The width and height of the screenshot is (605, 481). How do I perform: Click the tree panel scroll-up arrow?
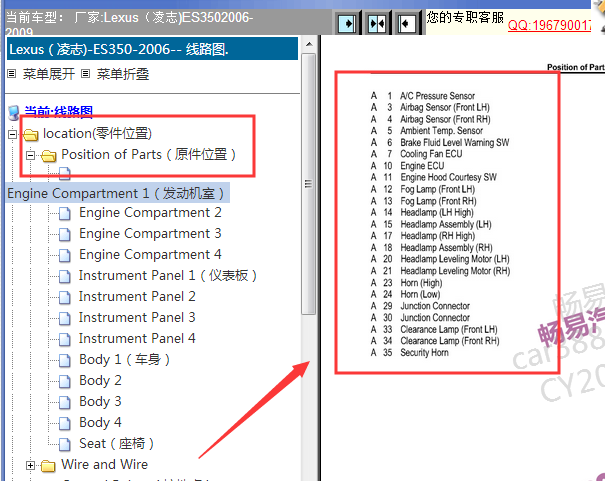coord(309,44)
